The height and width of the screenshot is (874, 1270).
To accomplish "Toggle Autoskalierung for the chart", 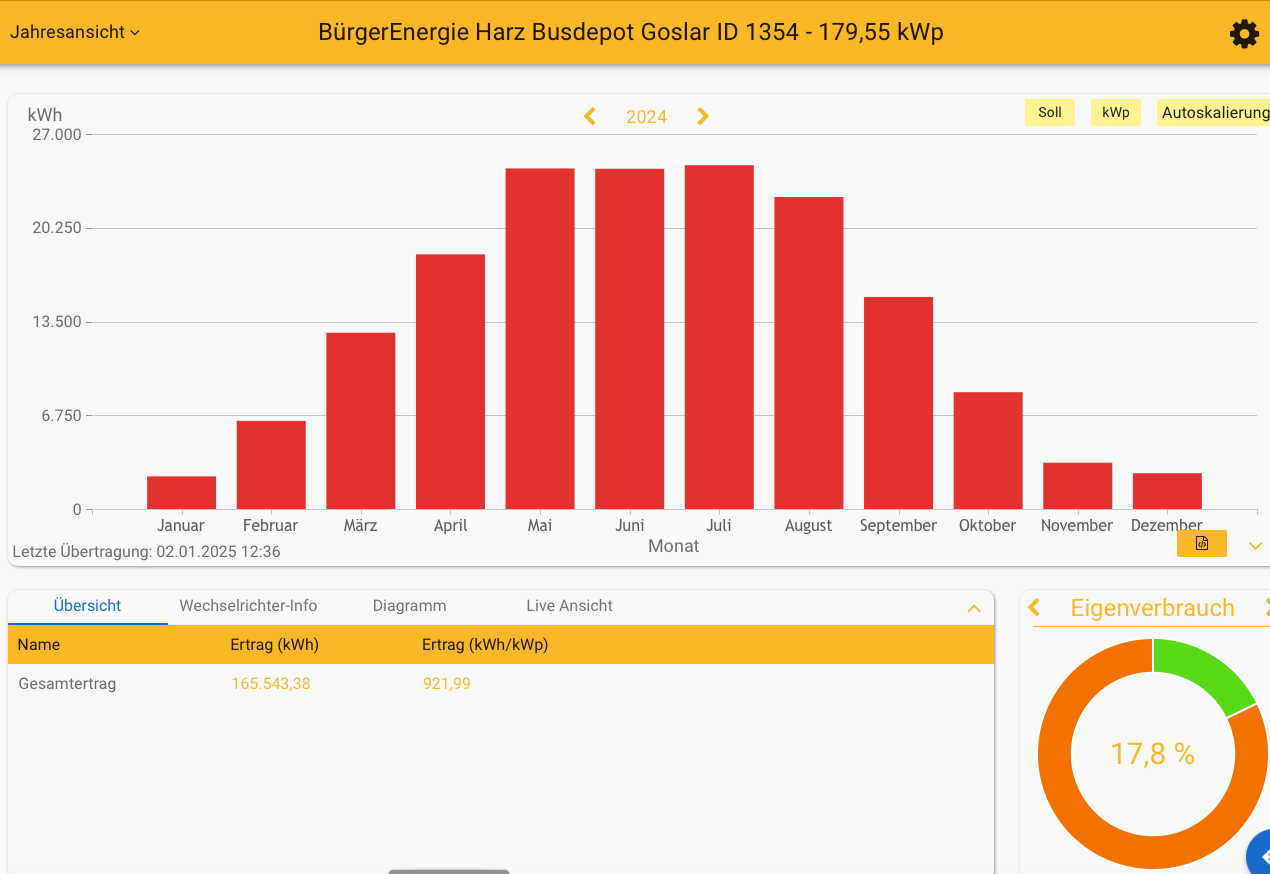I will tap(1214, 113).
